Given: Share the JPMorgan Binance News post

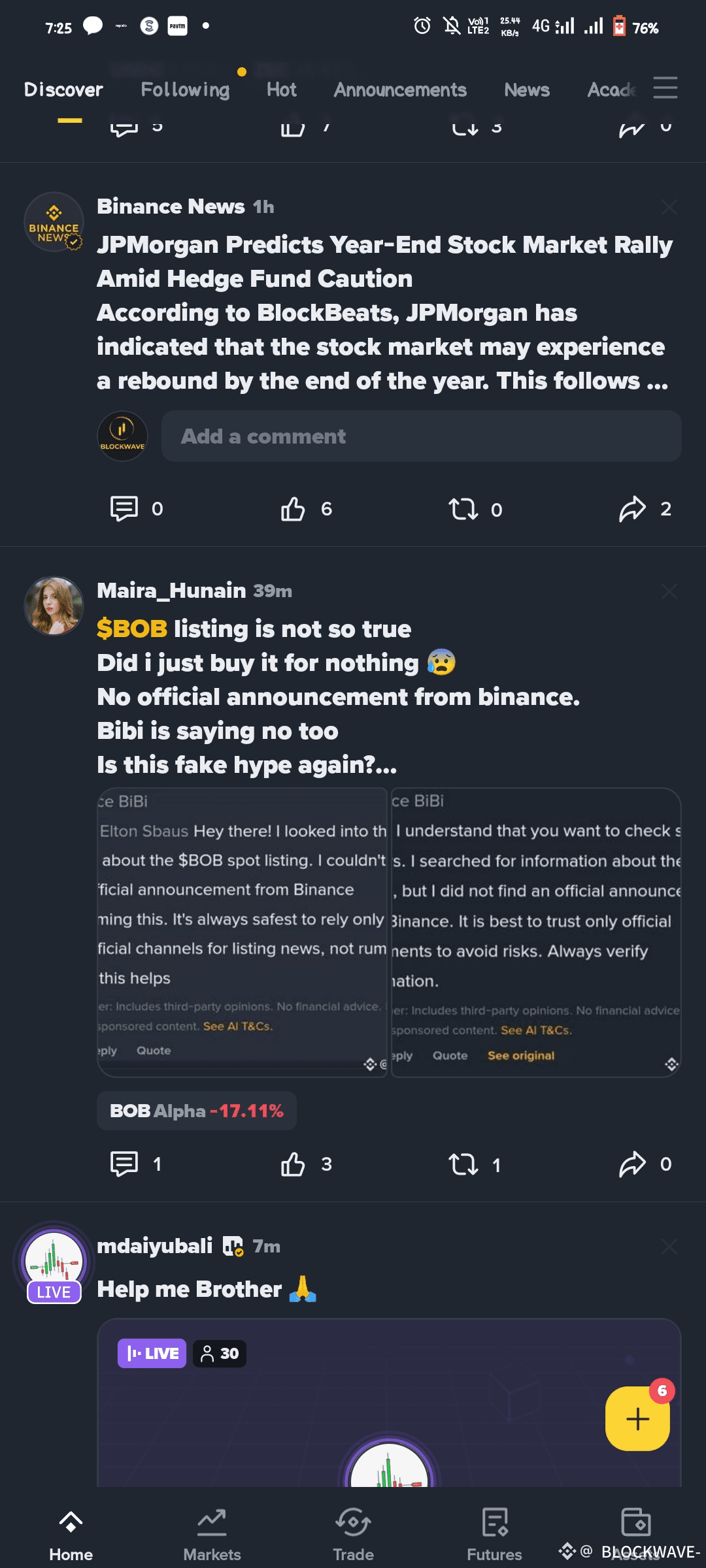Looking at the screenshot, I should 632,509.
